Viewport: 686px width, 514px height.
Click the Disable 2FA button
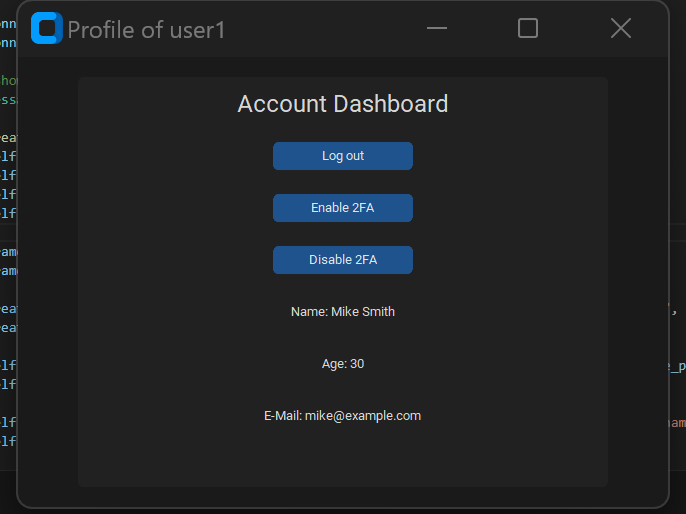pos(343,260)
